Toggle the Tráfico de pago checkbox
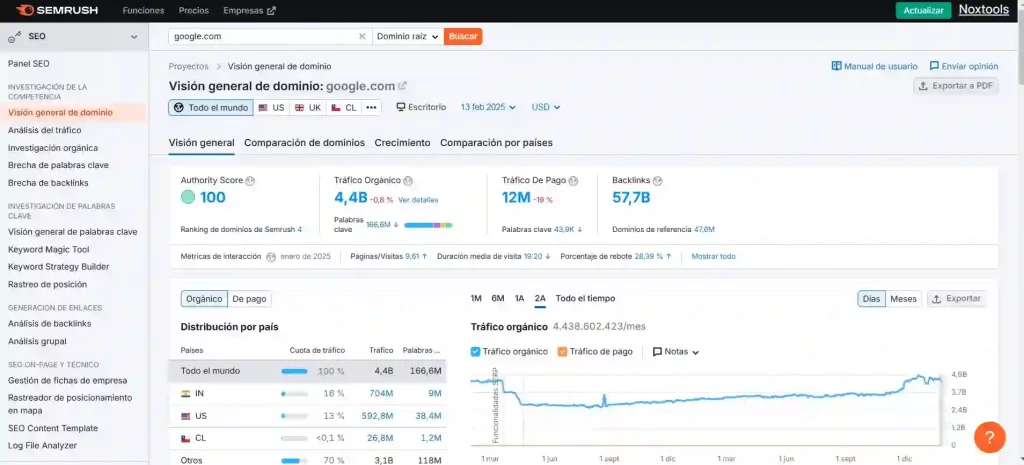Viewport: 1024px width, 465px height. click(x=562, y=351)
